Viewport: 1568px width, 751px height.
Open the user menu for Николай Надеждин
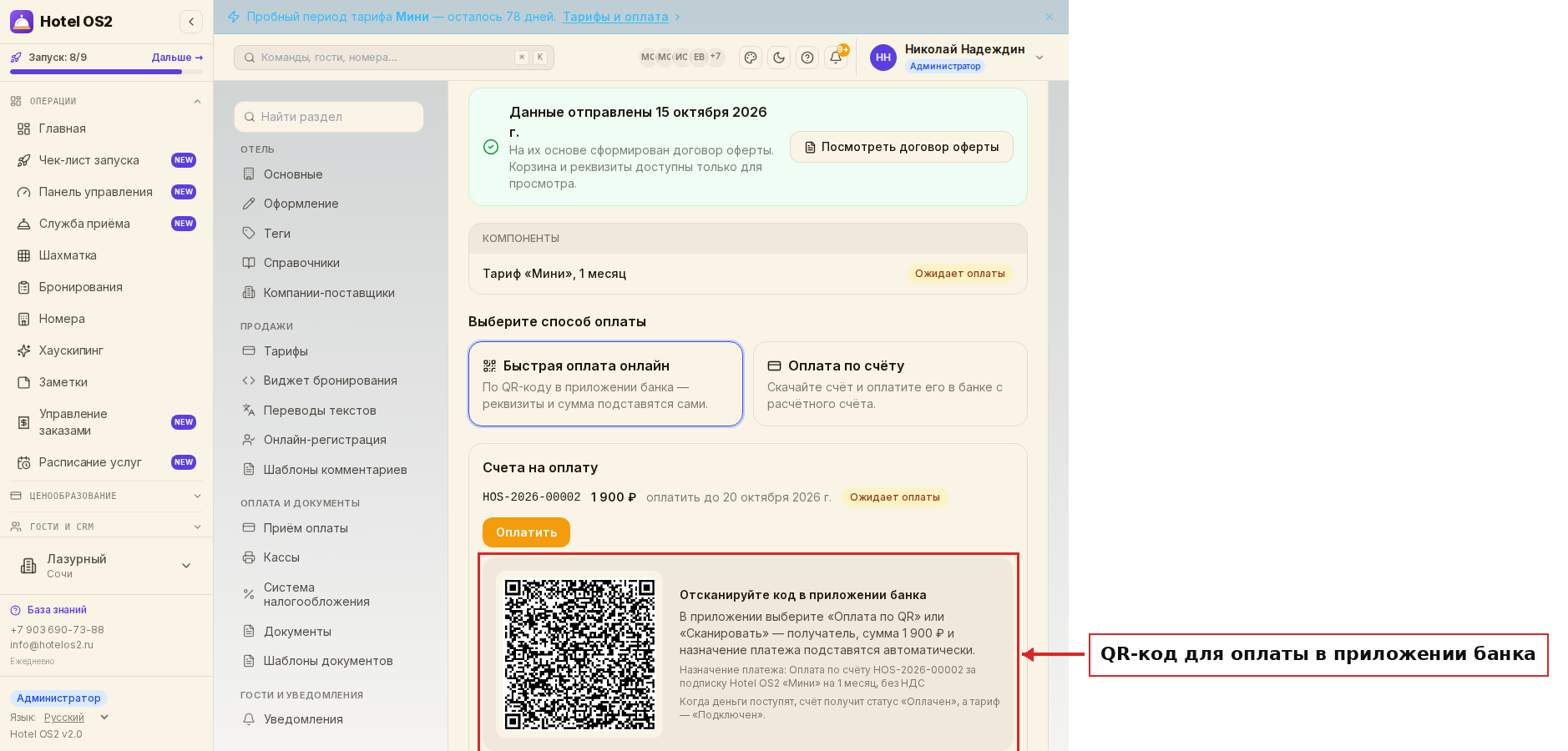pos(957,58)
